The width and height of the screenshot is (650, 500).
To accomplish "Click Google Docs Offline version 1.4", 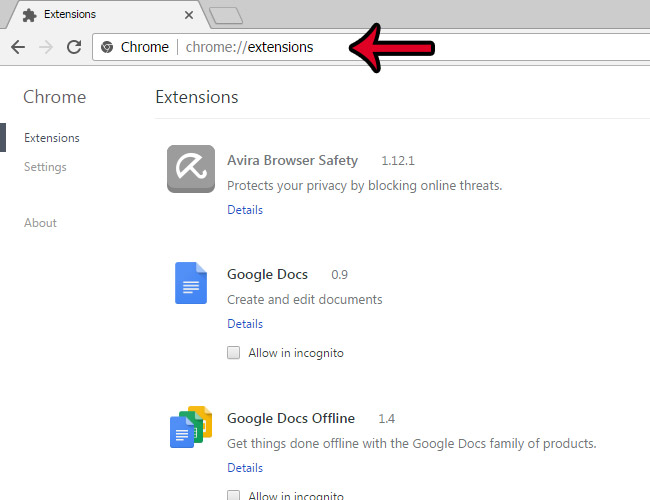I will [x=386, y=418].
